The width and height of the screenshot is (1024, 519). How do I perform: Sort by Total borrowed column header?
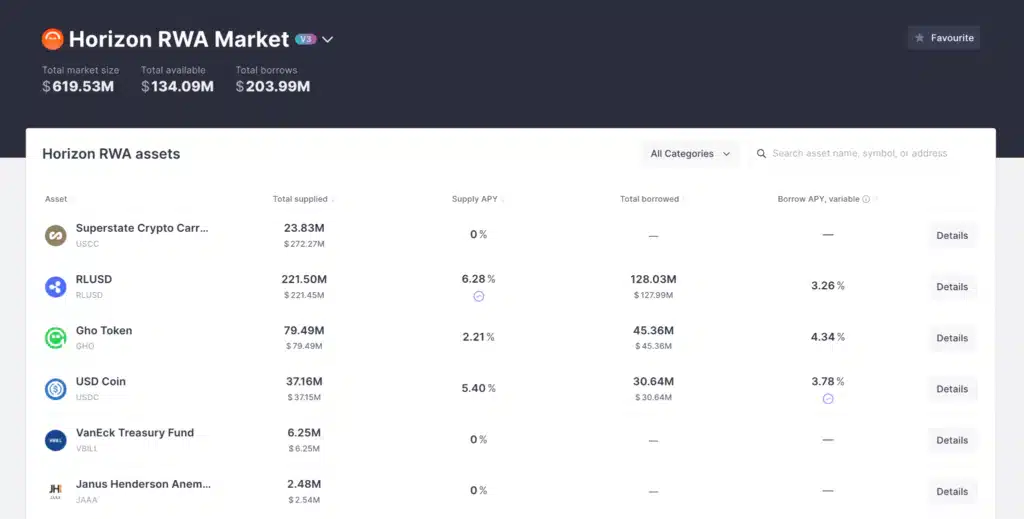[x=650, y=199]
